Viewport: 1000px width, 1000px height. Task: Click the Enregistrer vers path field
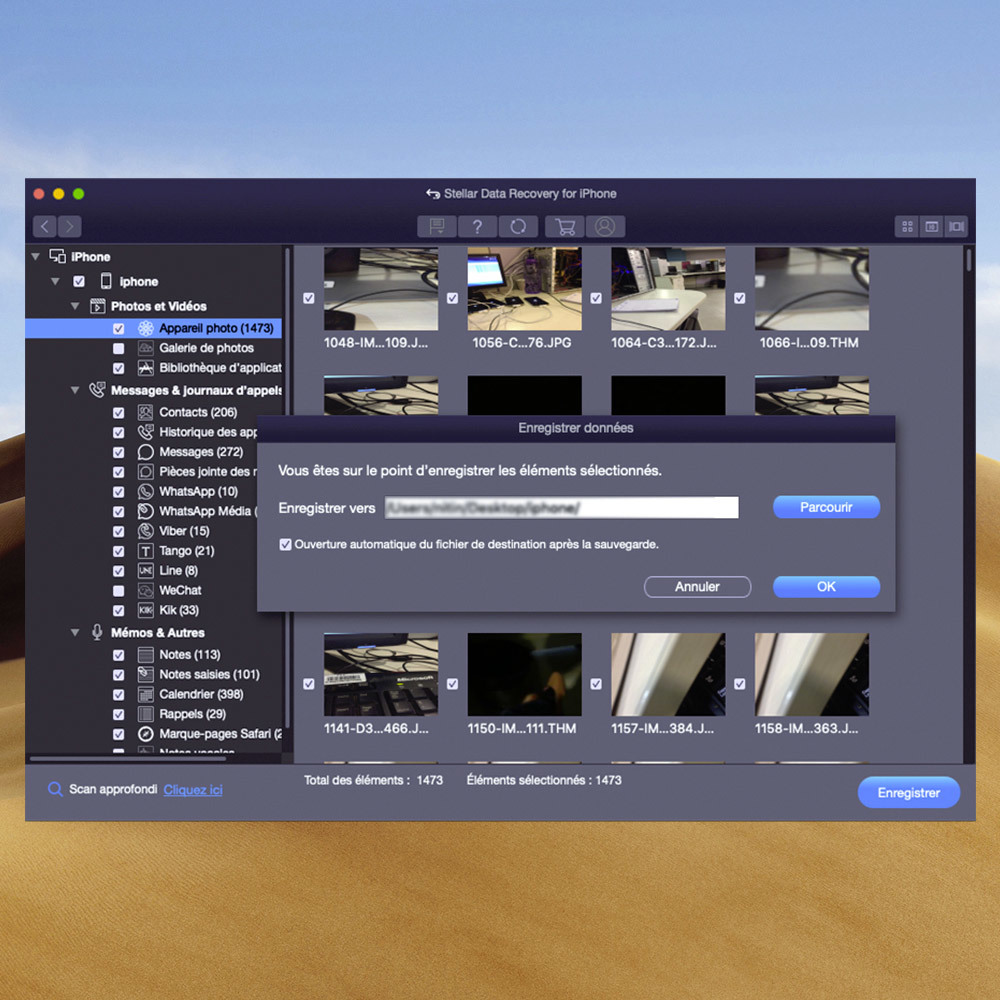click(x=561, y=508)
